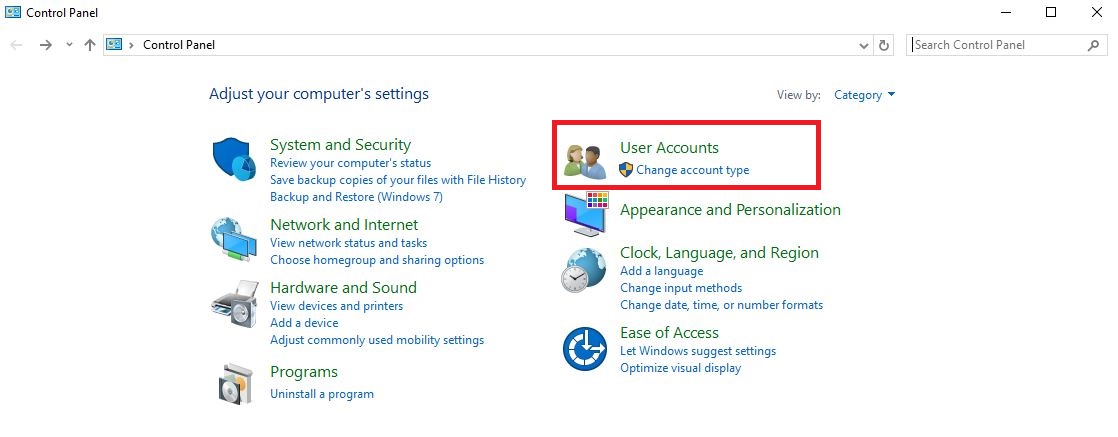This screenshot has height=437, width=1118.
Task: Click the Appearance and Personalization monitor icon
Action: tap(586, 212)
